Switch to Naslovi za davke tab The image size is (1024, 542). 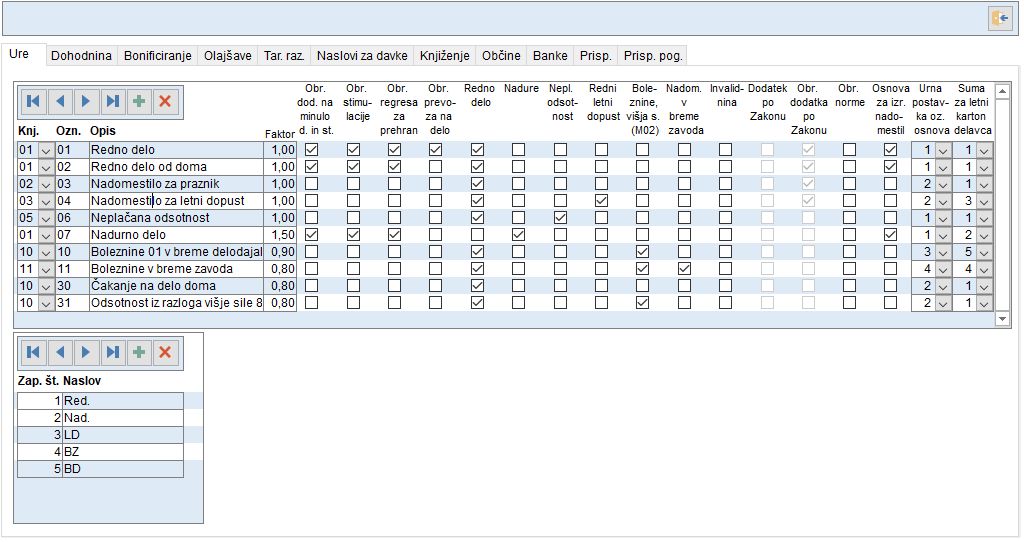(362, 56)
